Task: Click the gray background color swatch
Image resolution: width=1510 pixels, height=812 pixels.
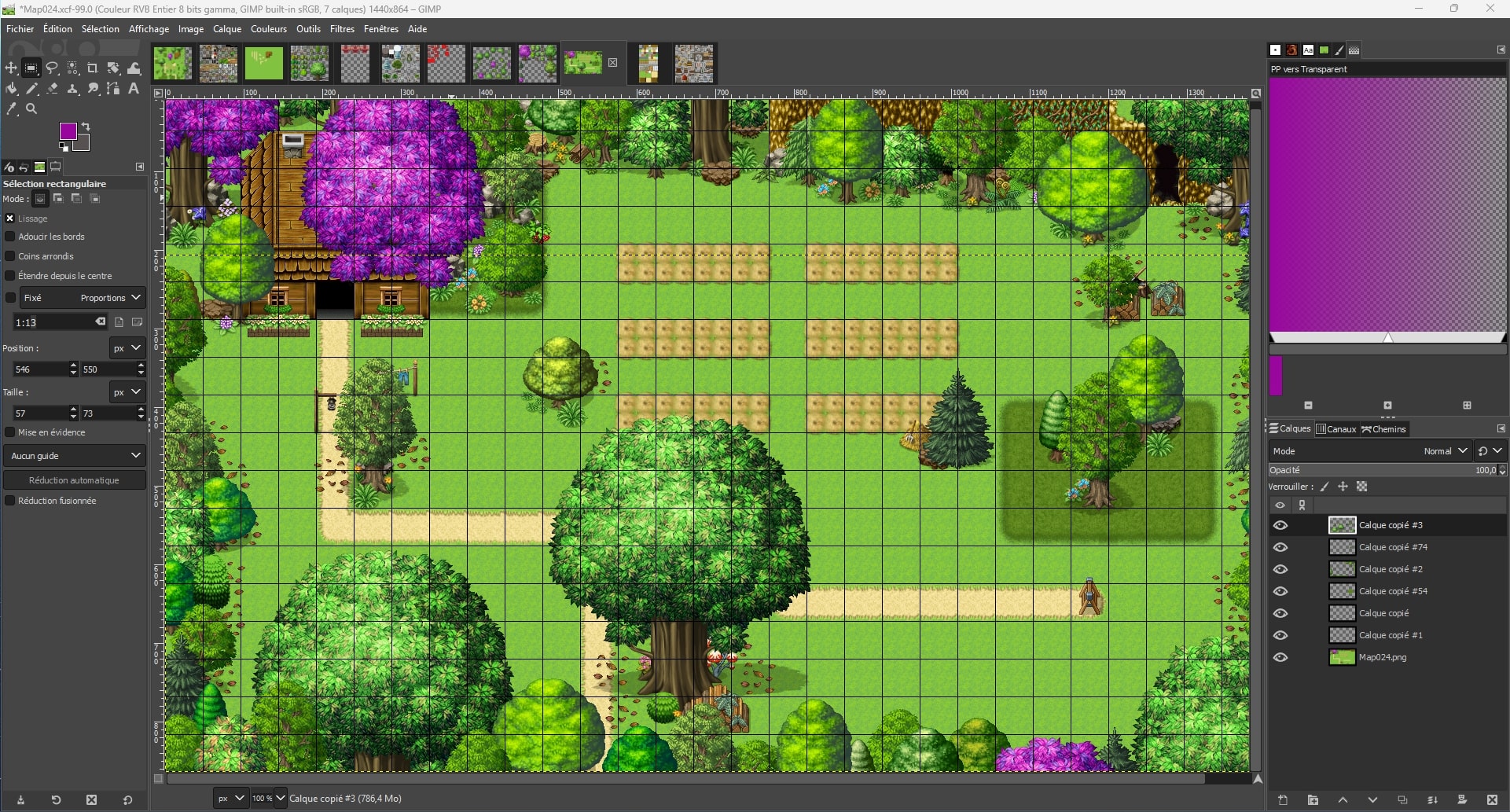Action: [83, 144]
